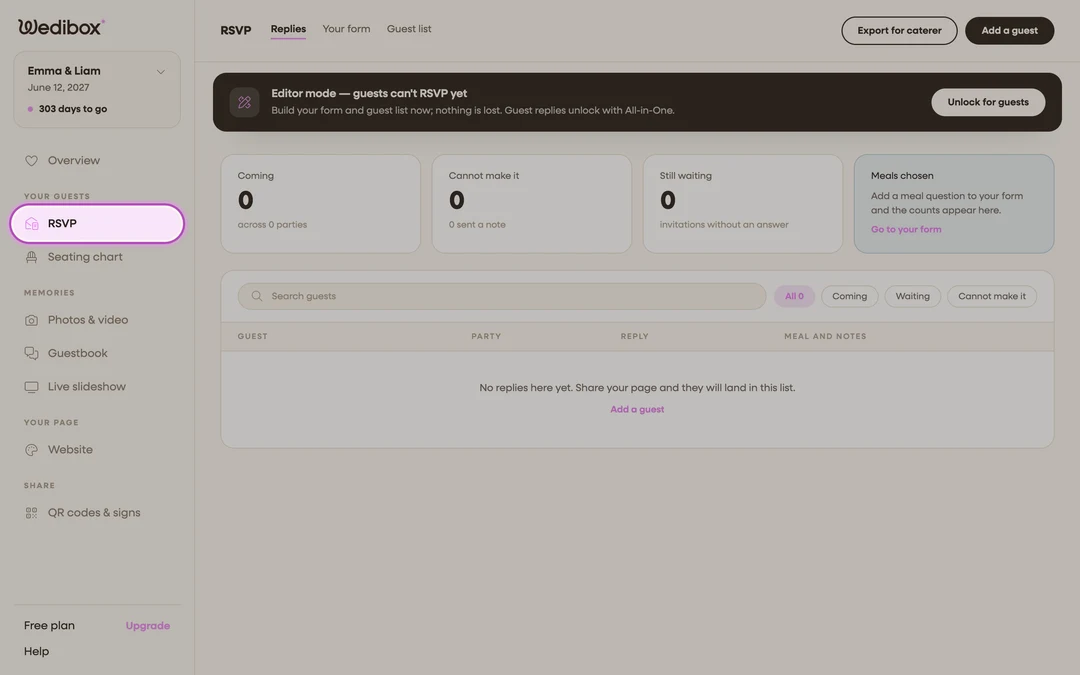
Task: Select the Waiting filter chip
Action: click(x=912, y=296)
